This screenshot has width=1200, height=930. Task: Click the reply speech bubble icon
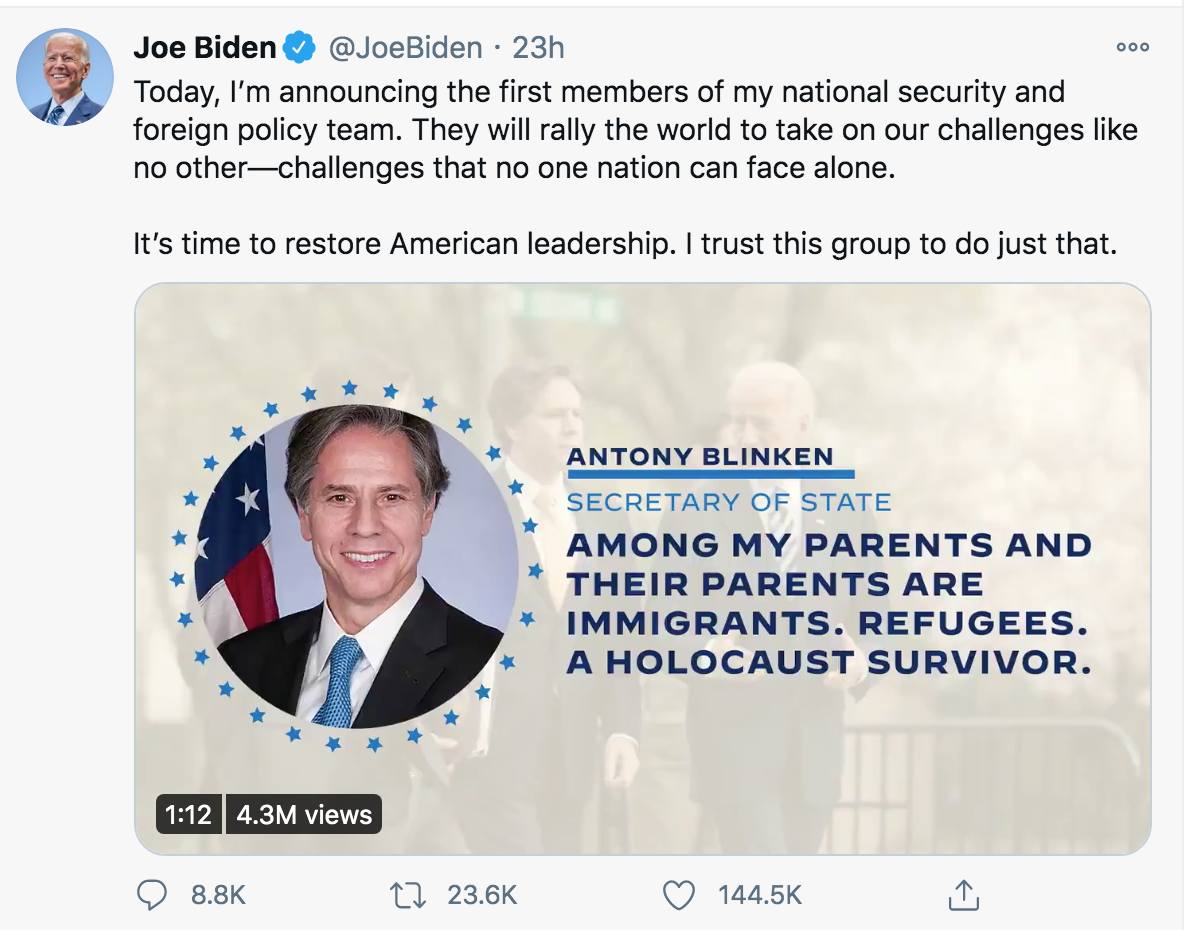click(x=151, y=894)
